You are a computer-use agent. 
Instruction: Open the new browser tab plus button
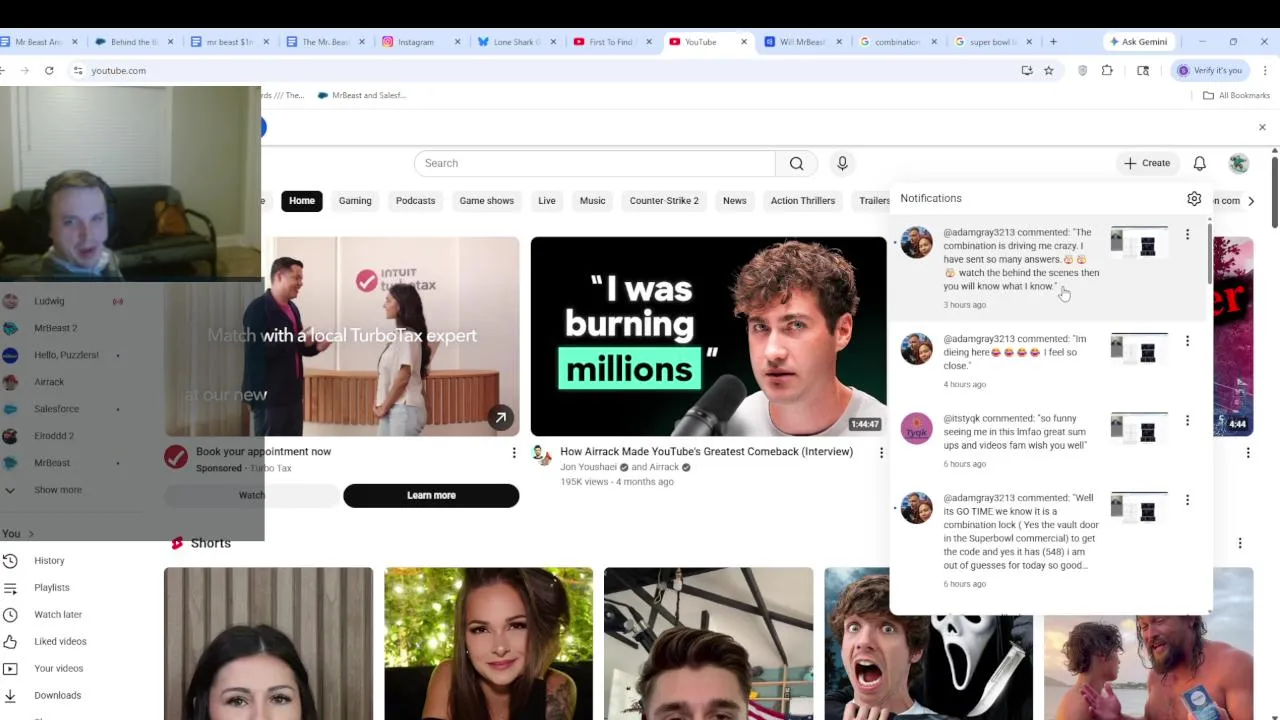[x=1053, y=42]
